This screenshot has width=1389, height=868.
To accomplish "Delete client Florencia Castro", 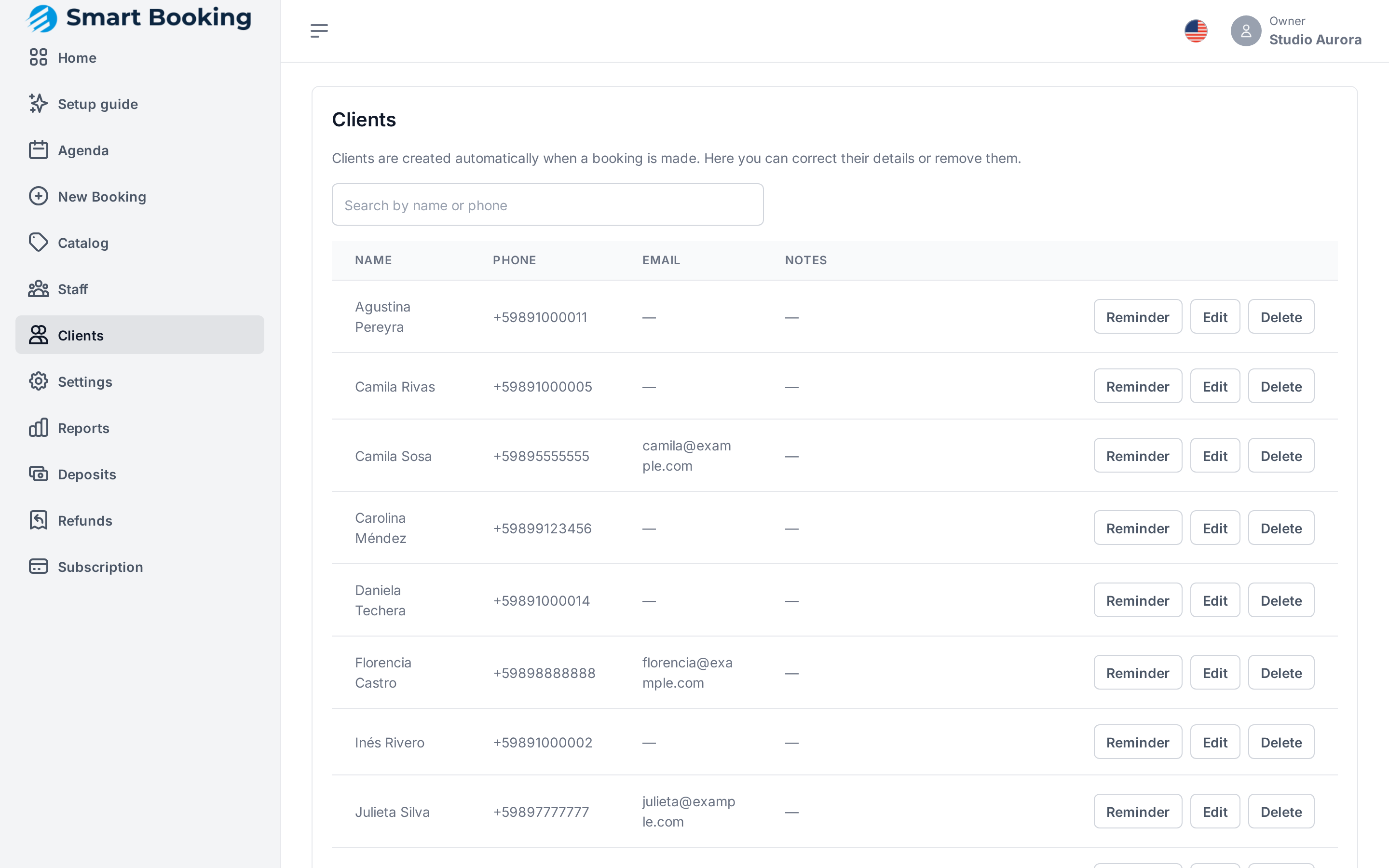I will [x=1280, y=672].
